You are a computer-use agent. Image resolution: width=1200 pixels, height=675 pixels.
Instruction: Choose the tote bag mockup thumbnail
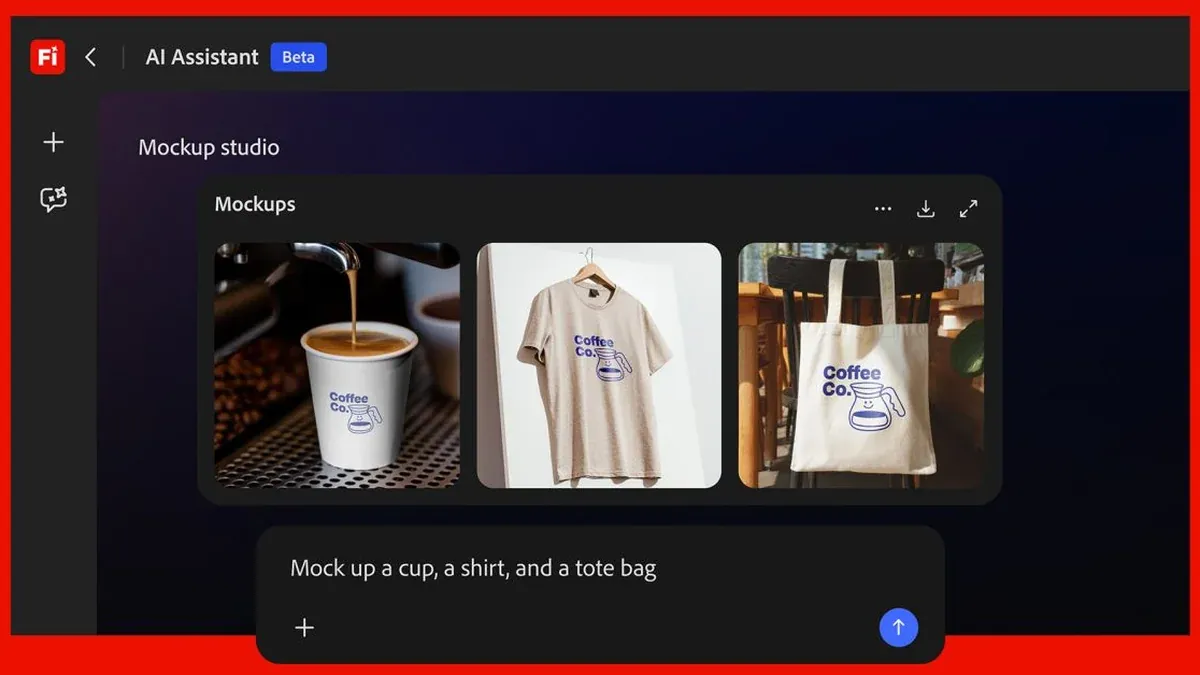[x=861, y=365]
